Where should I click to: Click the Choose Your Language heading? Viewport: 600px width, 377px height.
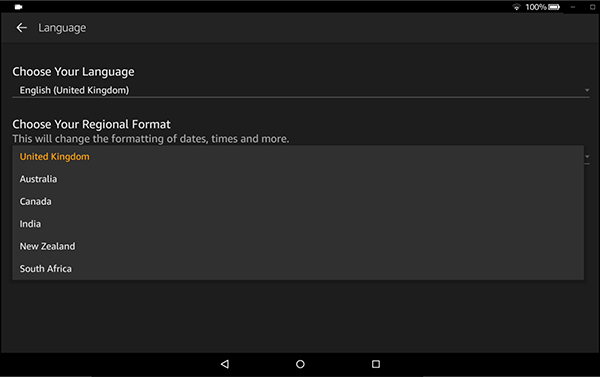tap(73, 72)
